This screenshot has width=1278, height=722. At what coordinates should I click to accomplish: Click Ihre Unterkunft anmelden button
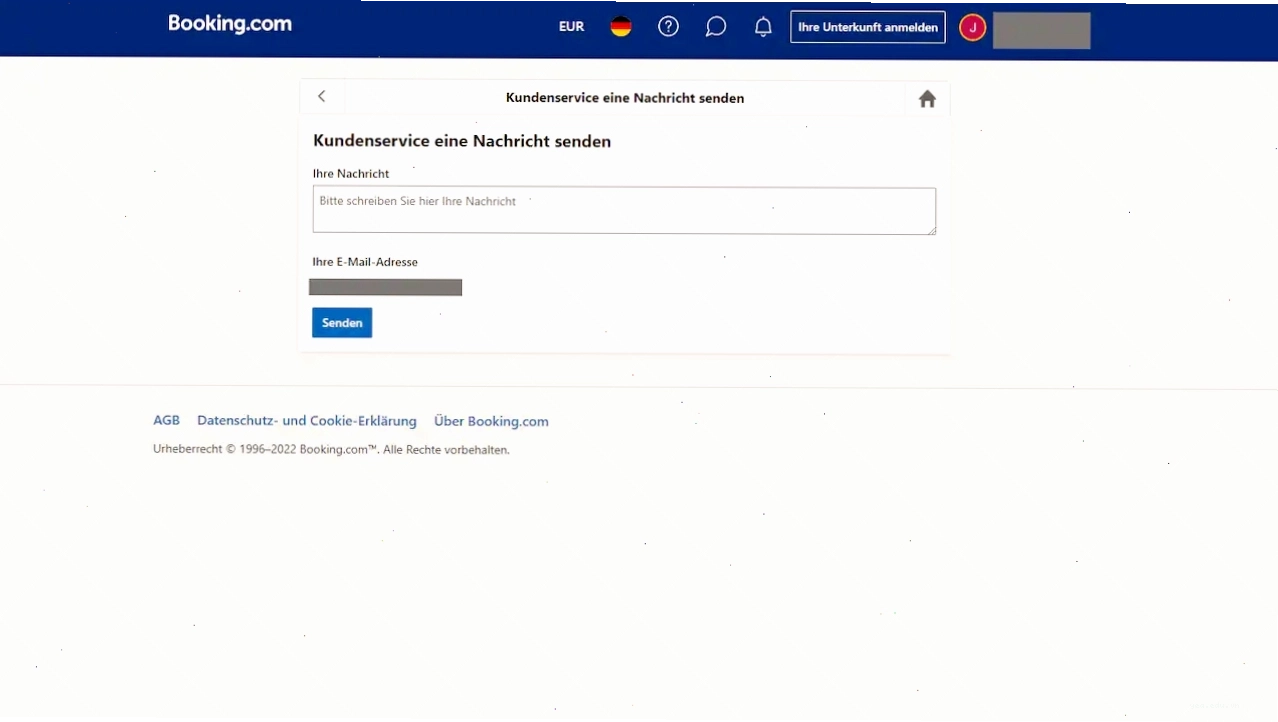[x=868, y=27]
